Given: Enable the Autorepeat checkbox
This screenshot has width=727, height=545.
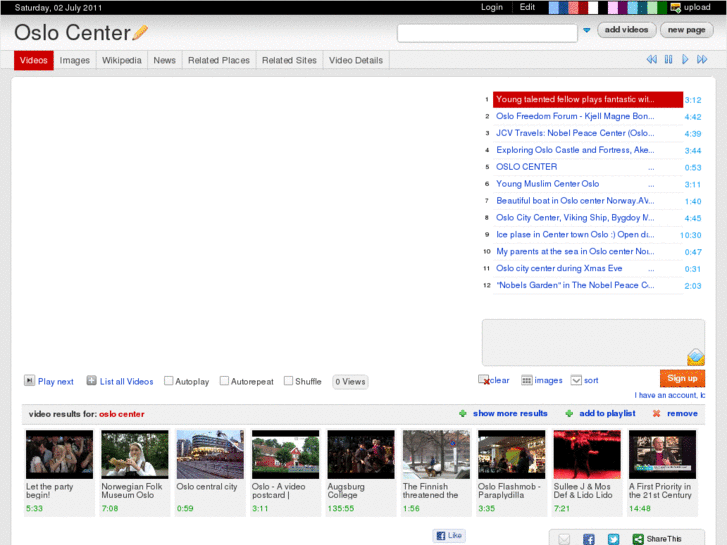Looking at the screenshot, I should 224,381.
